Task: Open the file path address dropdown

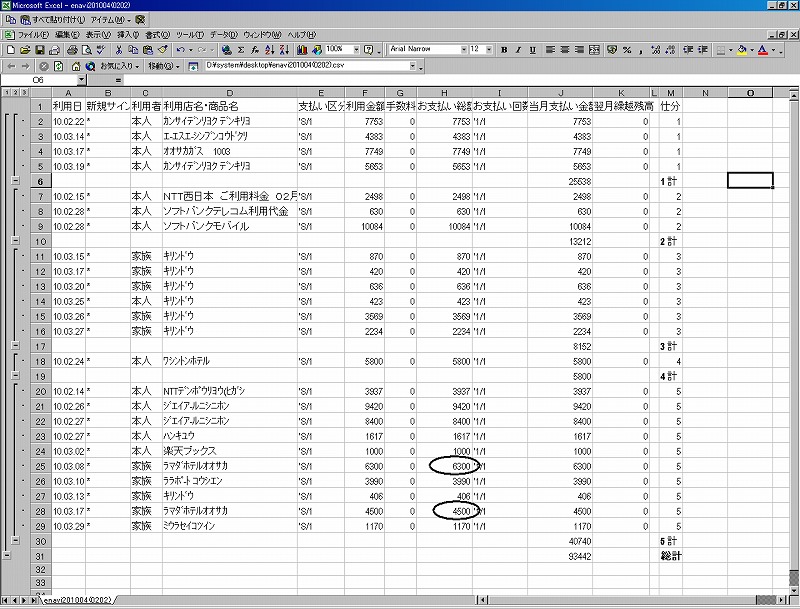Action: coord(412,66)
